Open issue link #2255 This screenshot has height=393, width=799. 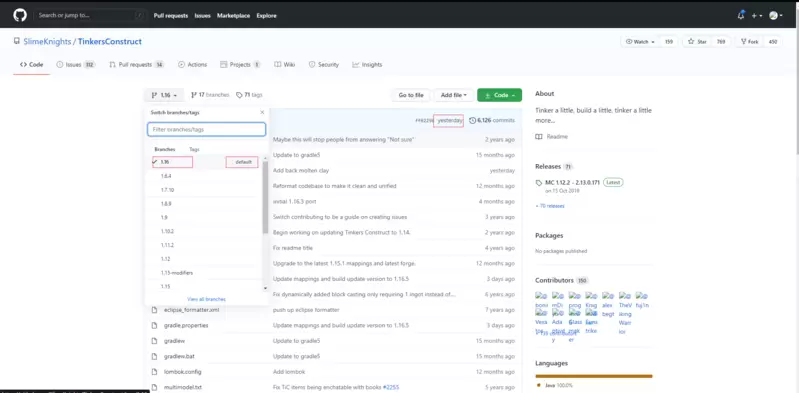390,387
